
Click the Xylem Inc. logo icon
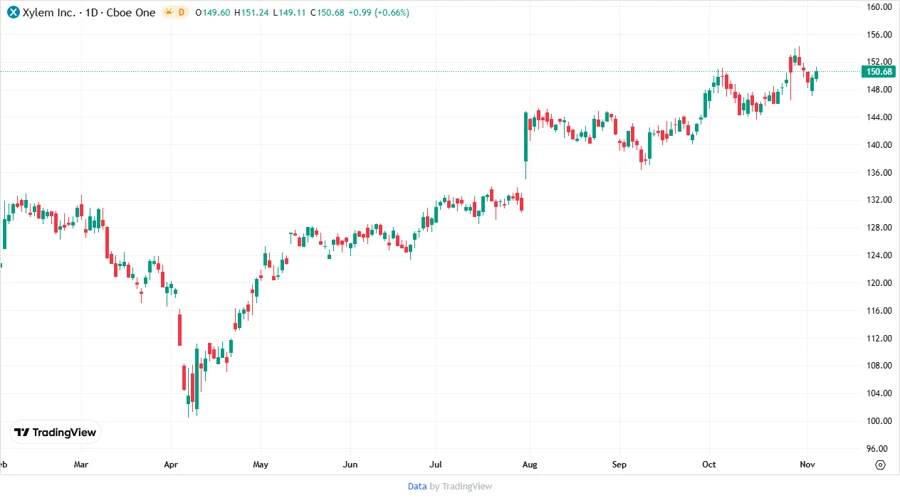coord(13,12)
